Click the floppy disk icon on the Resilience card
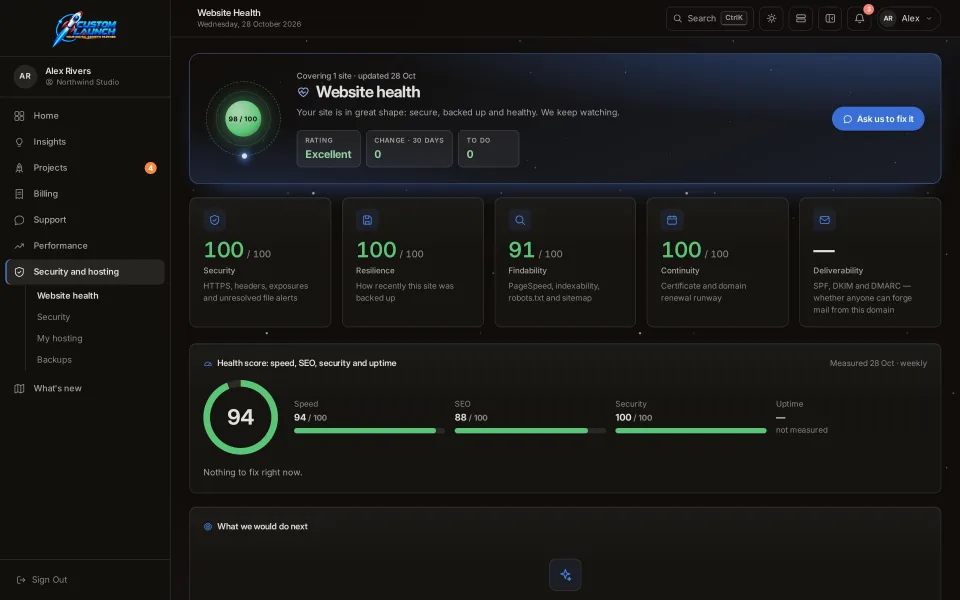The height and width of the screenshot is (600, 960). click(x=367, y=220)
